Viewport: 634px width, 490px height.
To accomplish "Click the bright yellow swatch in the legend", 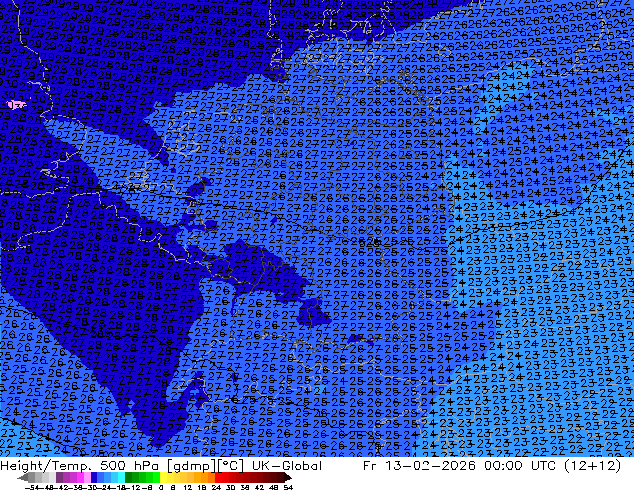I will tap(163, 477).
